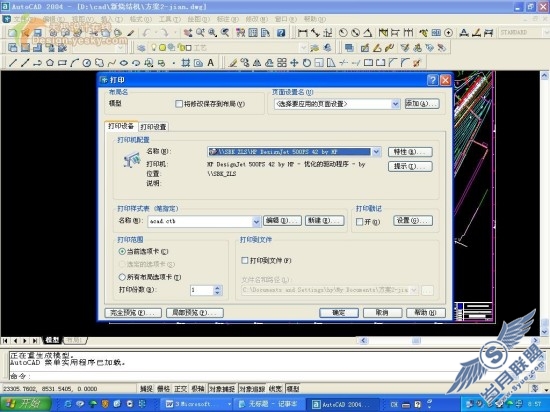Select the Line draw tool icon

13,63
